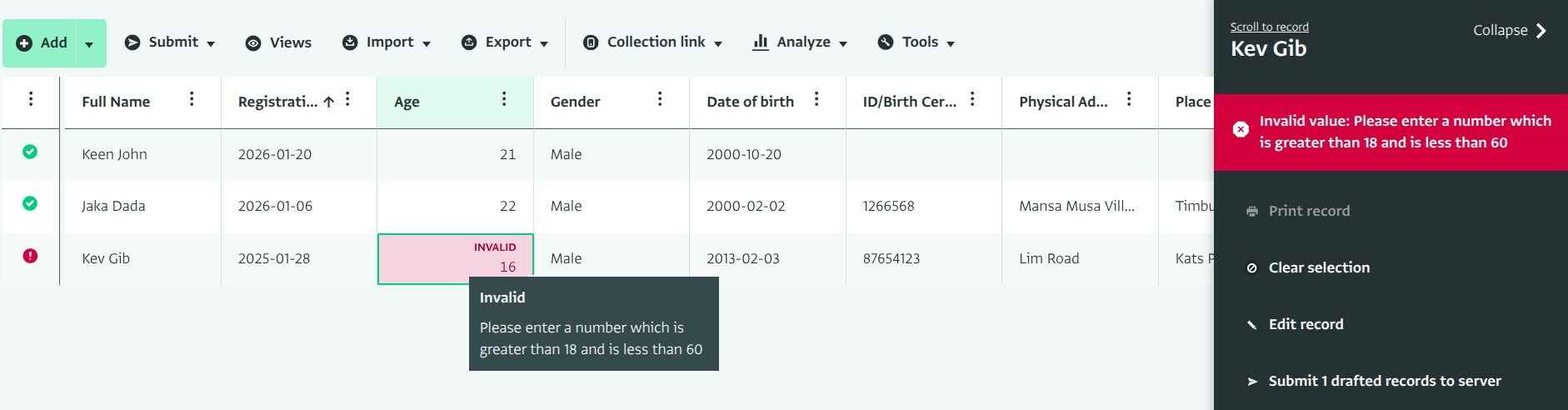Submit 1 drafted records to server
The height and width of the screenshot is (410, 1568).
(1374, 381)
